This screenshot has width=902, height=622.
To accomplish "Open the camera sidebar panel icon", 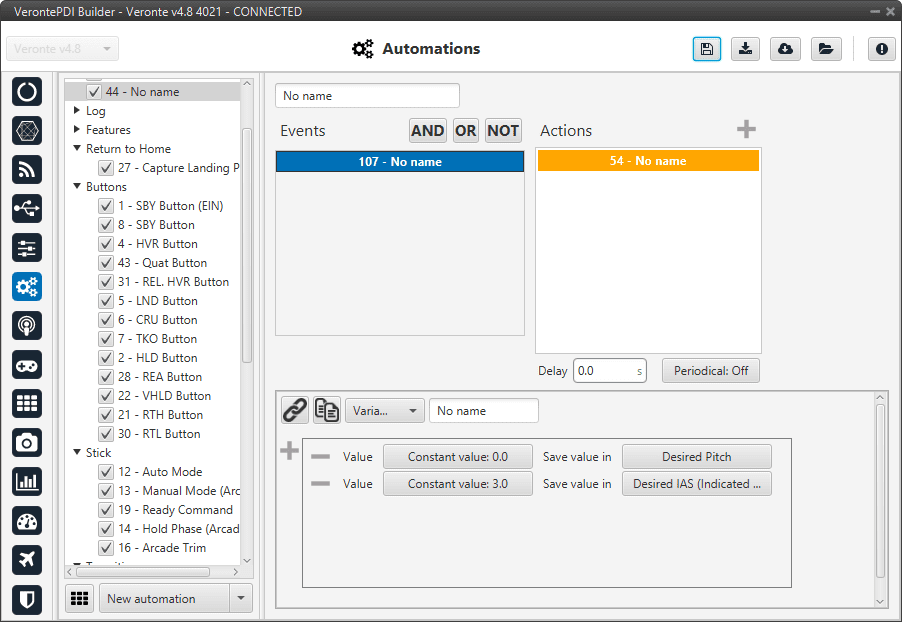I will point(27,442).
